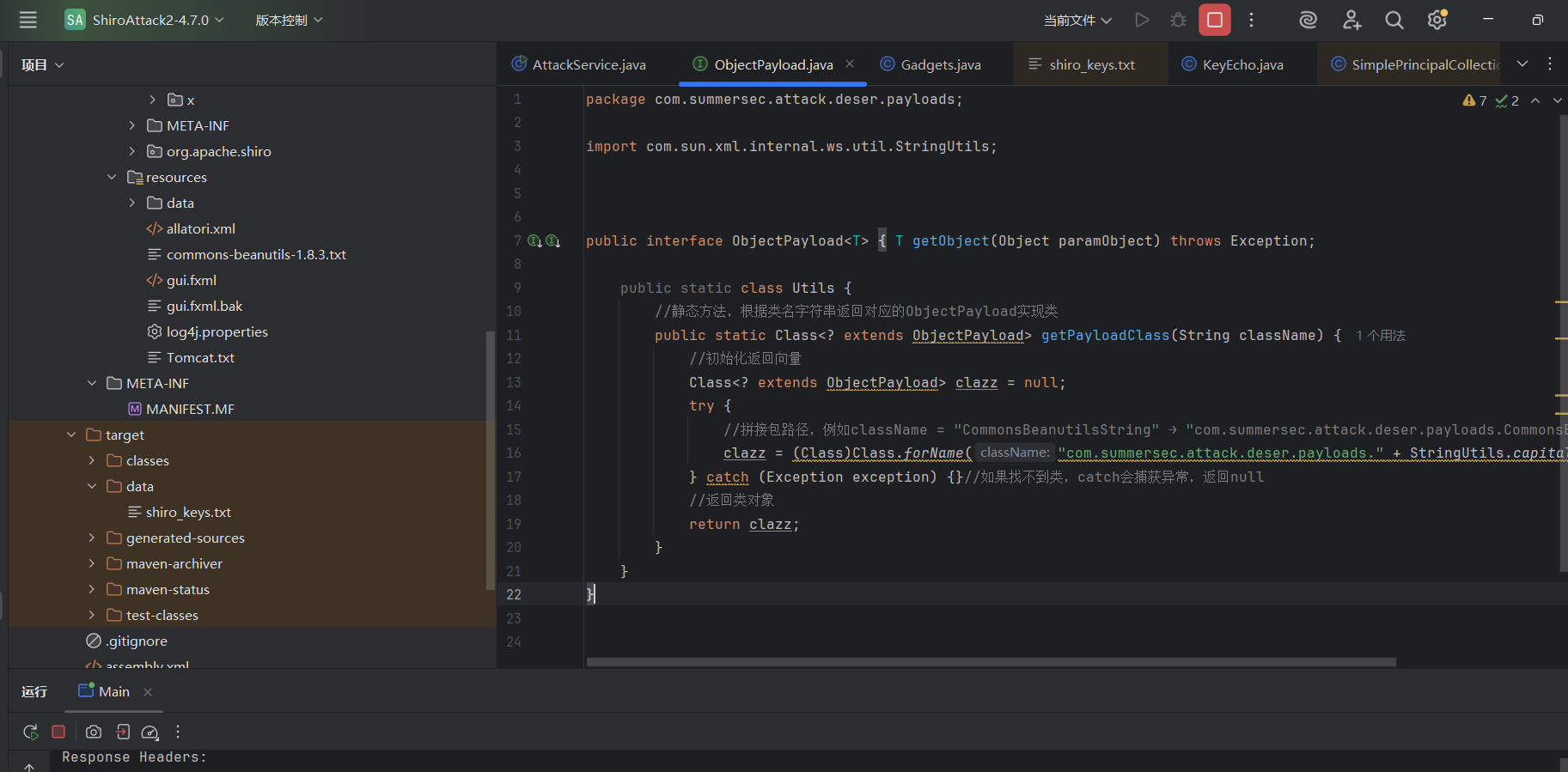
Task: Click the screenshot camera icon in Run panel
Action: [x=94, y=732]
